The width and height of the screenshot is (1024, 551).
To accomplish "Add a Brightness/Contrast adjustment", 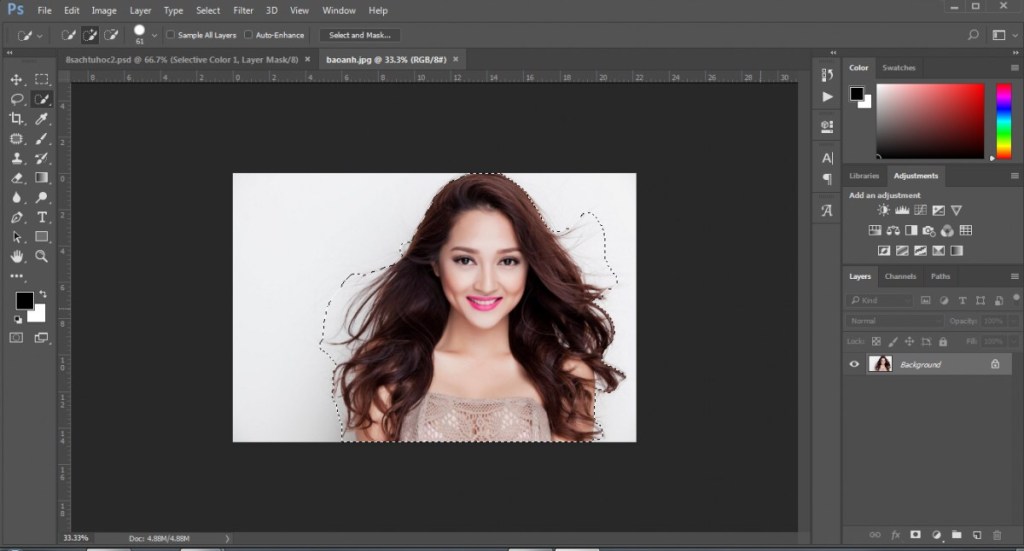I will 883,211.
